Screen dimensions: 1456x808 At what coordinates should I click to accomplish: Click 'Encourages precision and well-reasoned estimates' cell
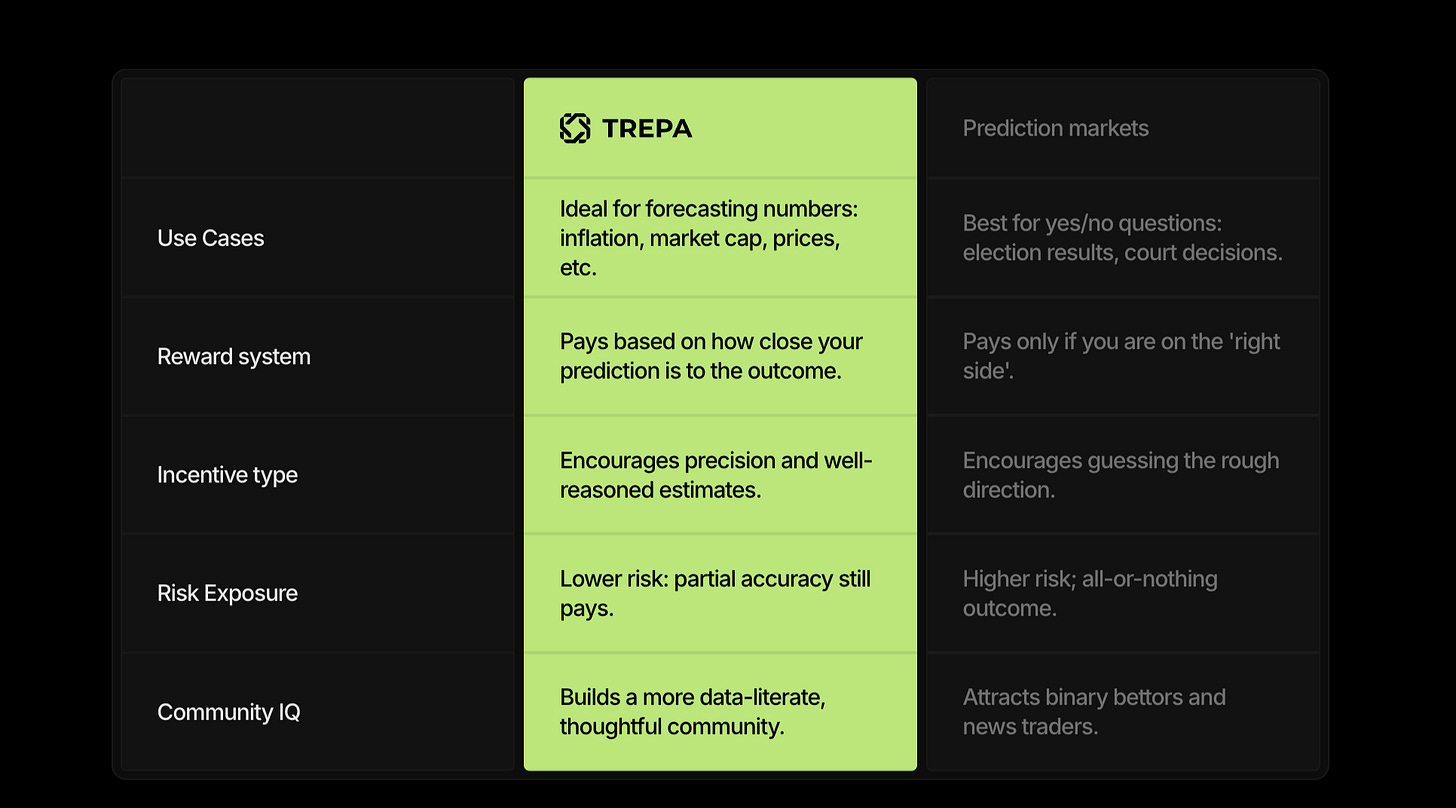720,475
